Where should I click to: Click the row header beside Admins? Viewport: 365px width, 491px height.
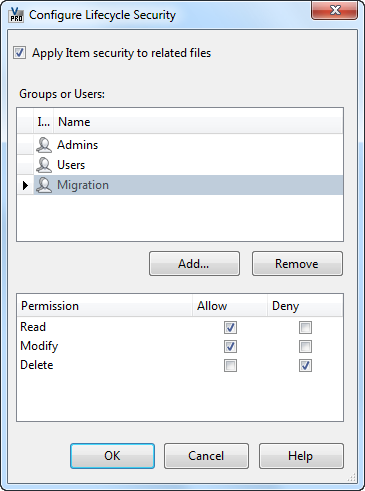pos(25,145)
